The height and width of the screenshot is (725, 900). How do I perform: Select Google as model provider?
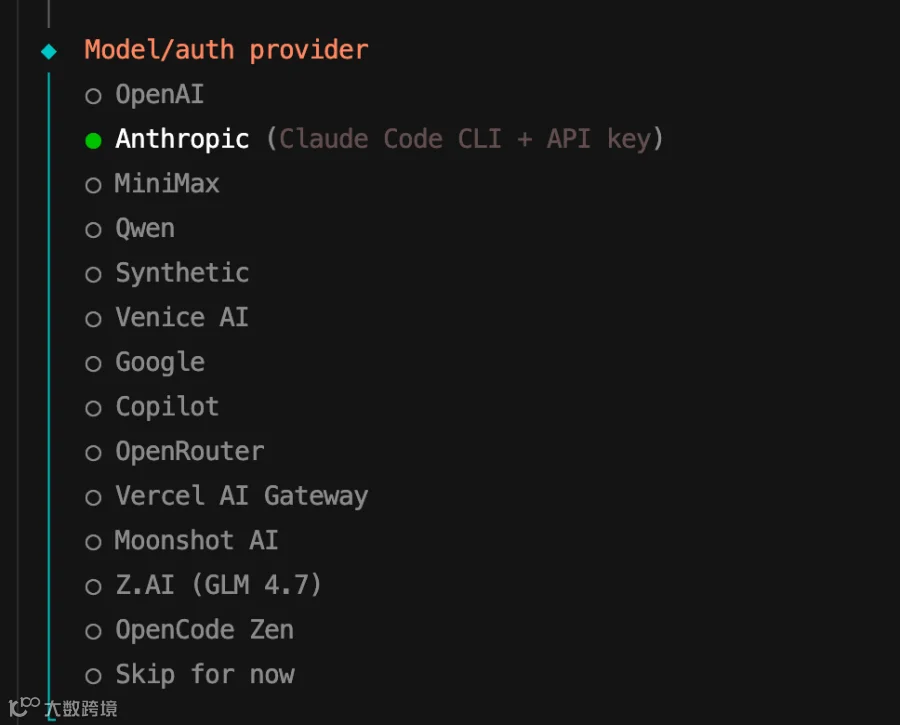coord(145,363)
